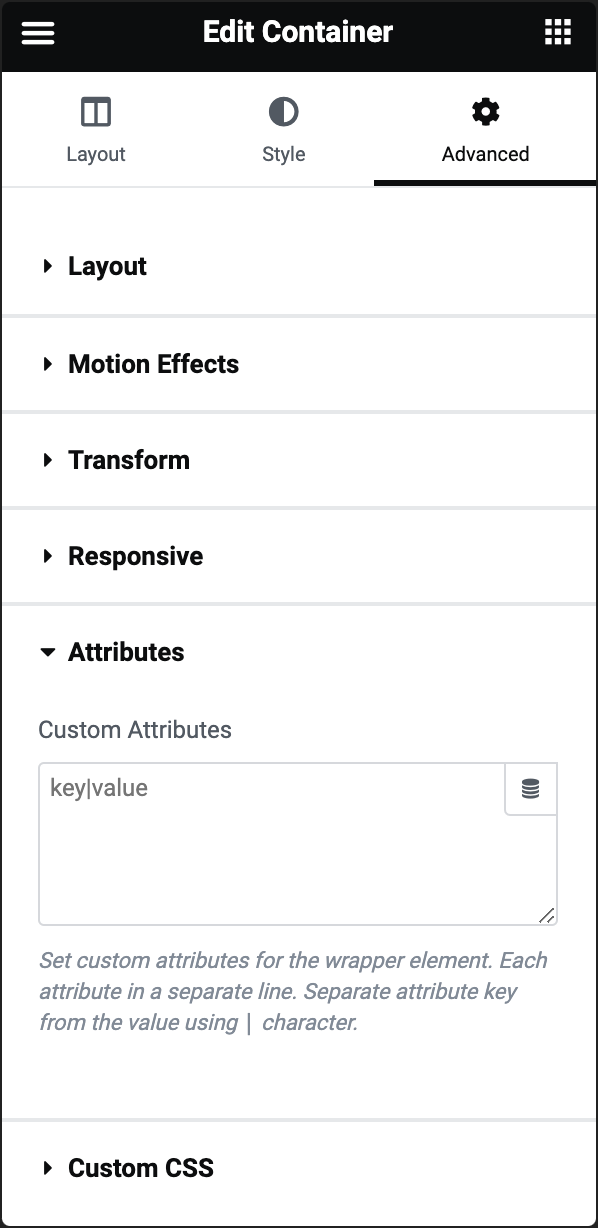Expand the Custom CSS section arrow
Image resolution: width=598 pixels, height=1228 pixels.
(47, 1169)
